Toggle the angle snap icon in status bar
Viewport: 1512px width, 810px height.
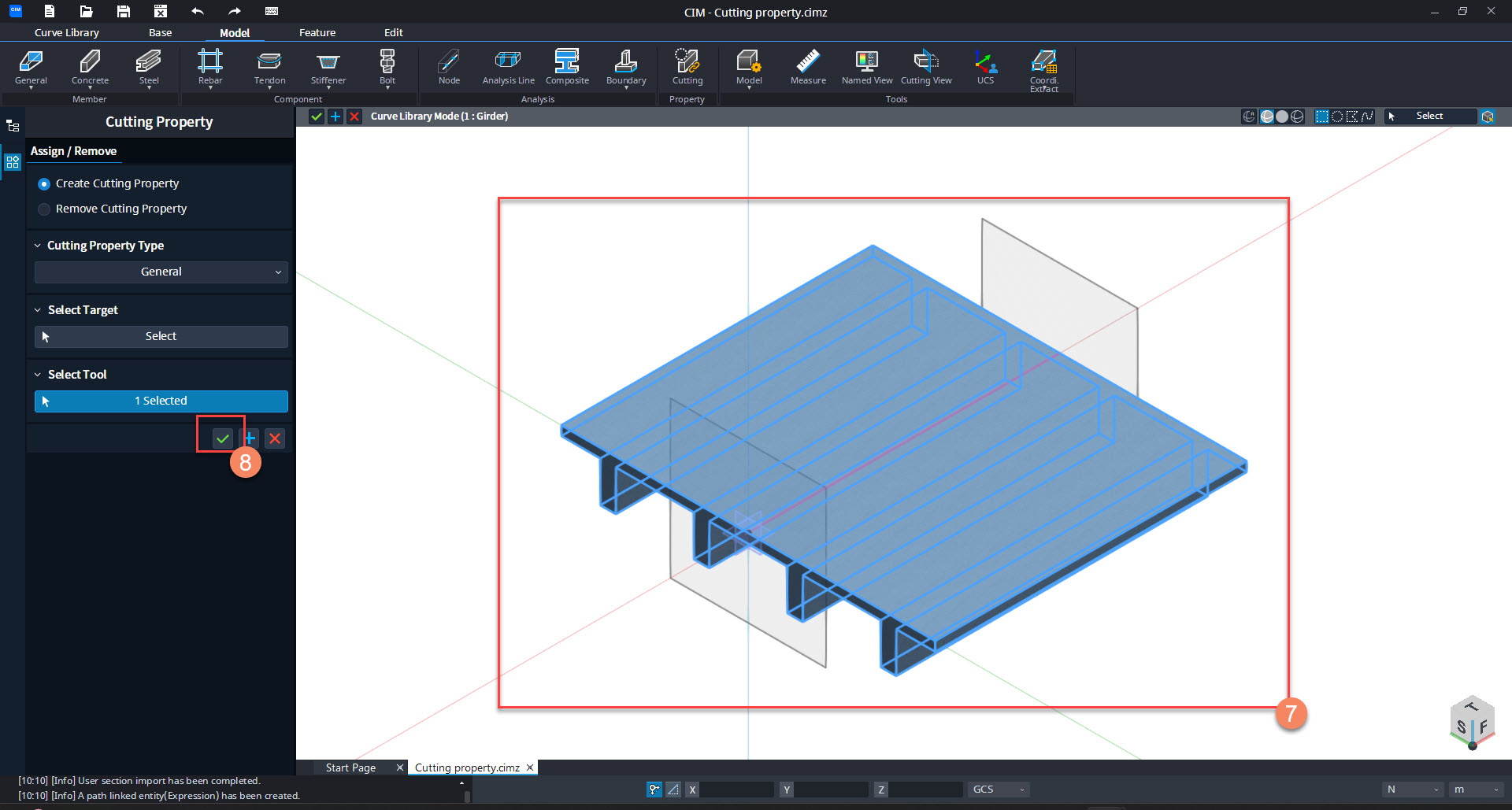(x=673, y=790)
